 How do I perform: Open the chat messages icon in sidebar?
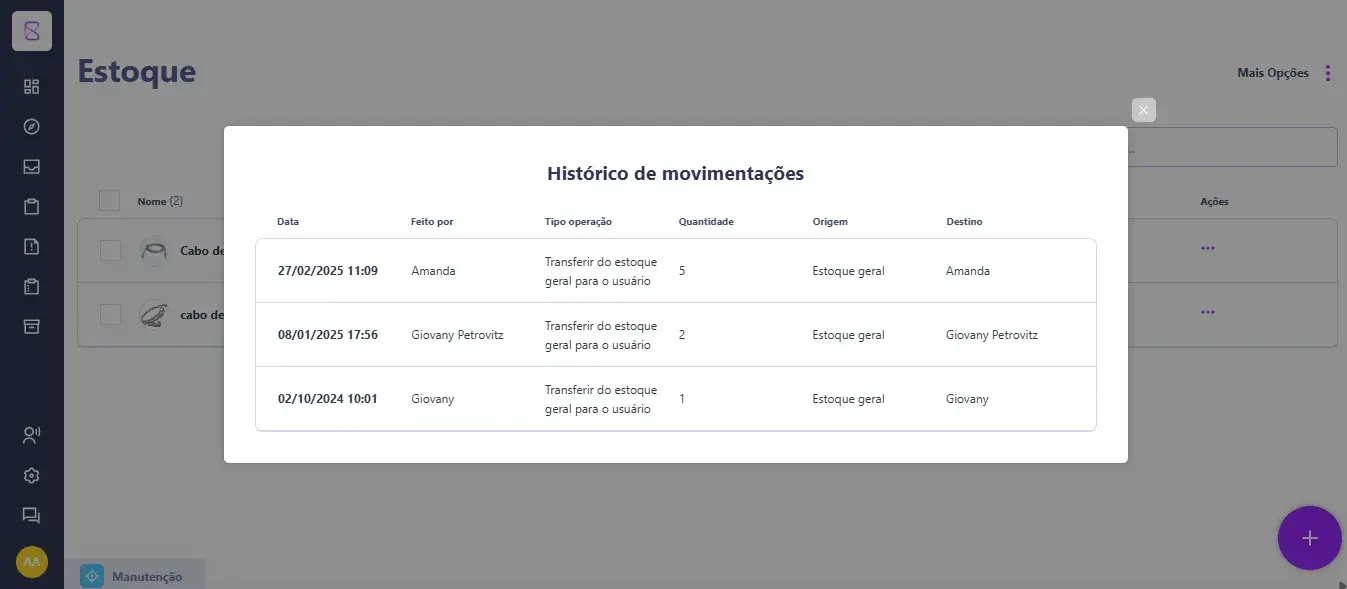(x=31, y=515)
